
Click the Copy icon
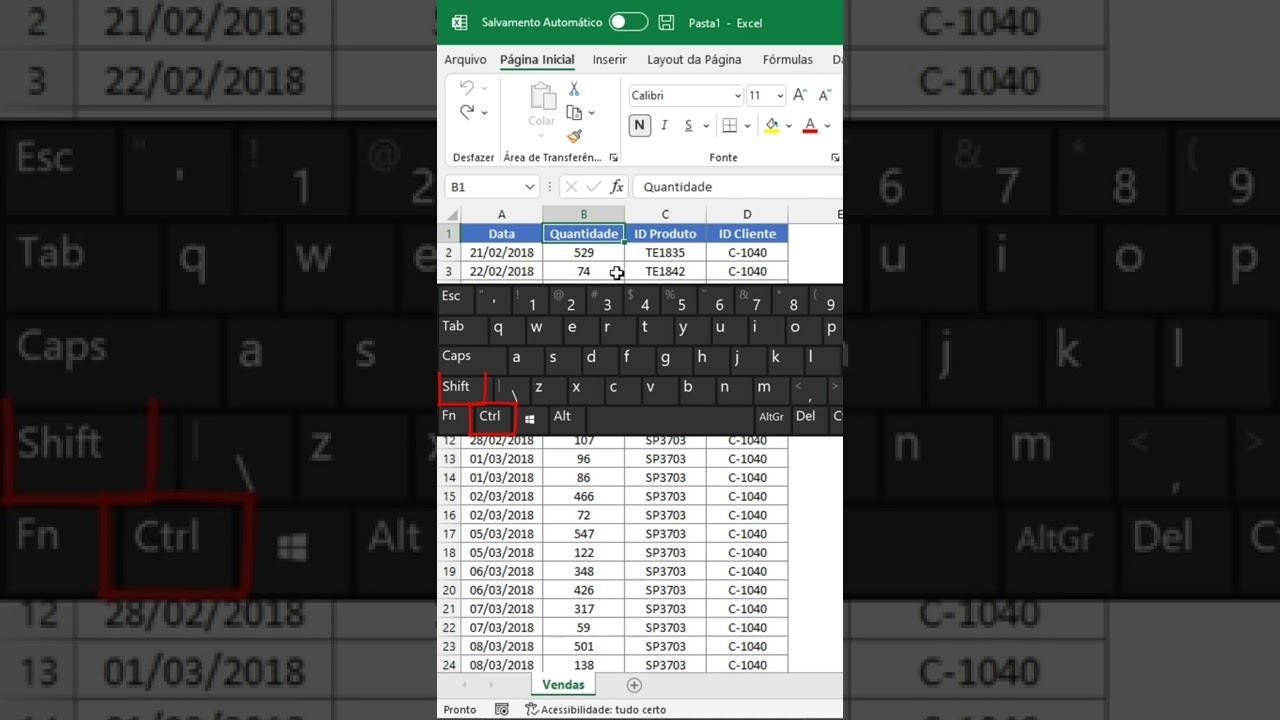[x=574, y=113]
